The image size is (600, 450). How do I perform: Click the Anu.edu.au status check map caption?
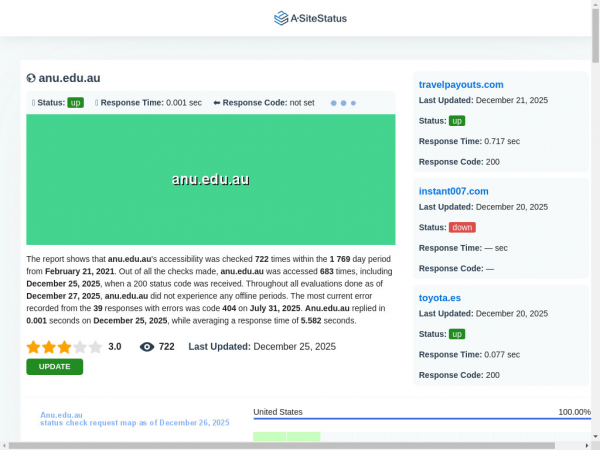134,418
